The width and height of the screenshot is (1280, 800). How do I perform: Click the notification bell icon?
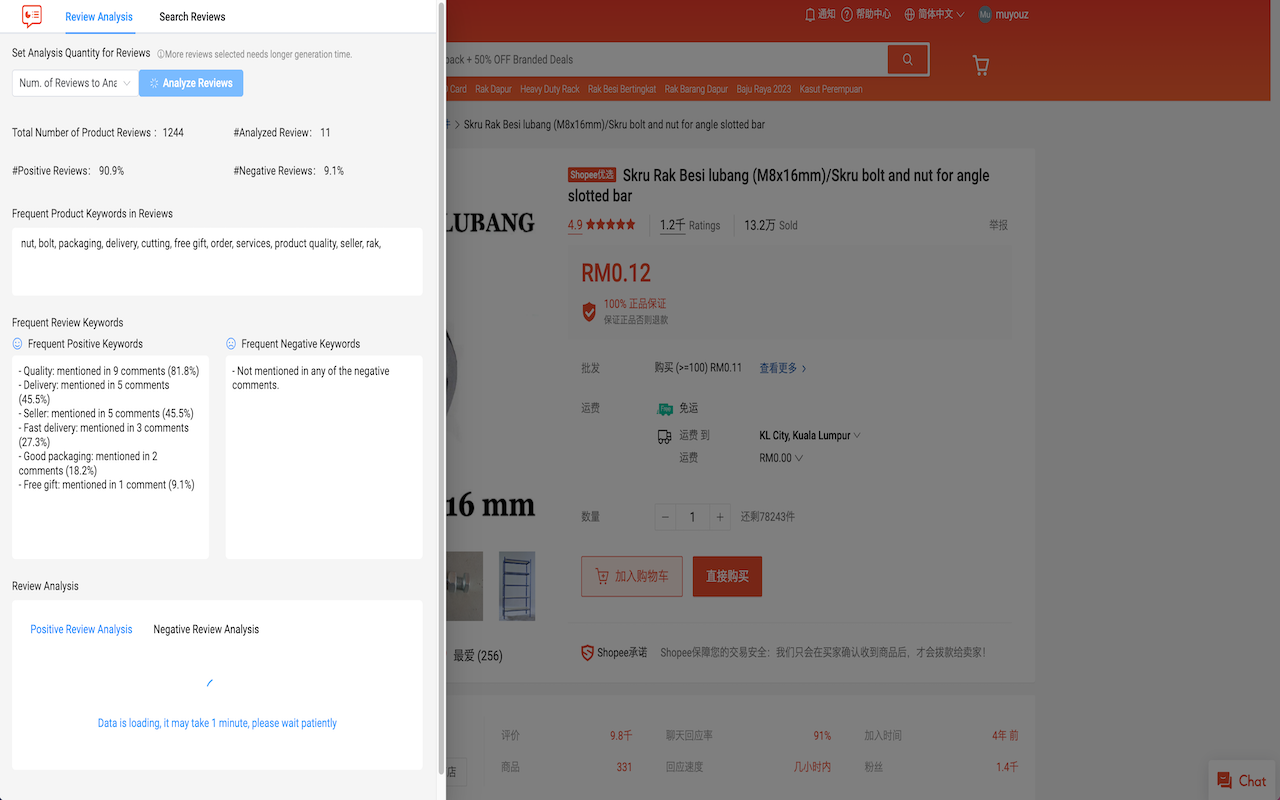coord(811,14)
